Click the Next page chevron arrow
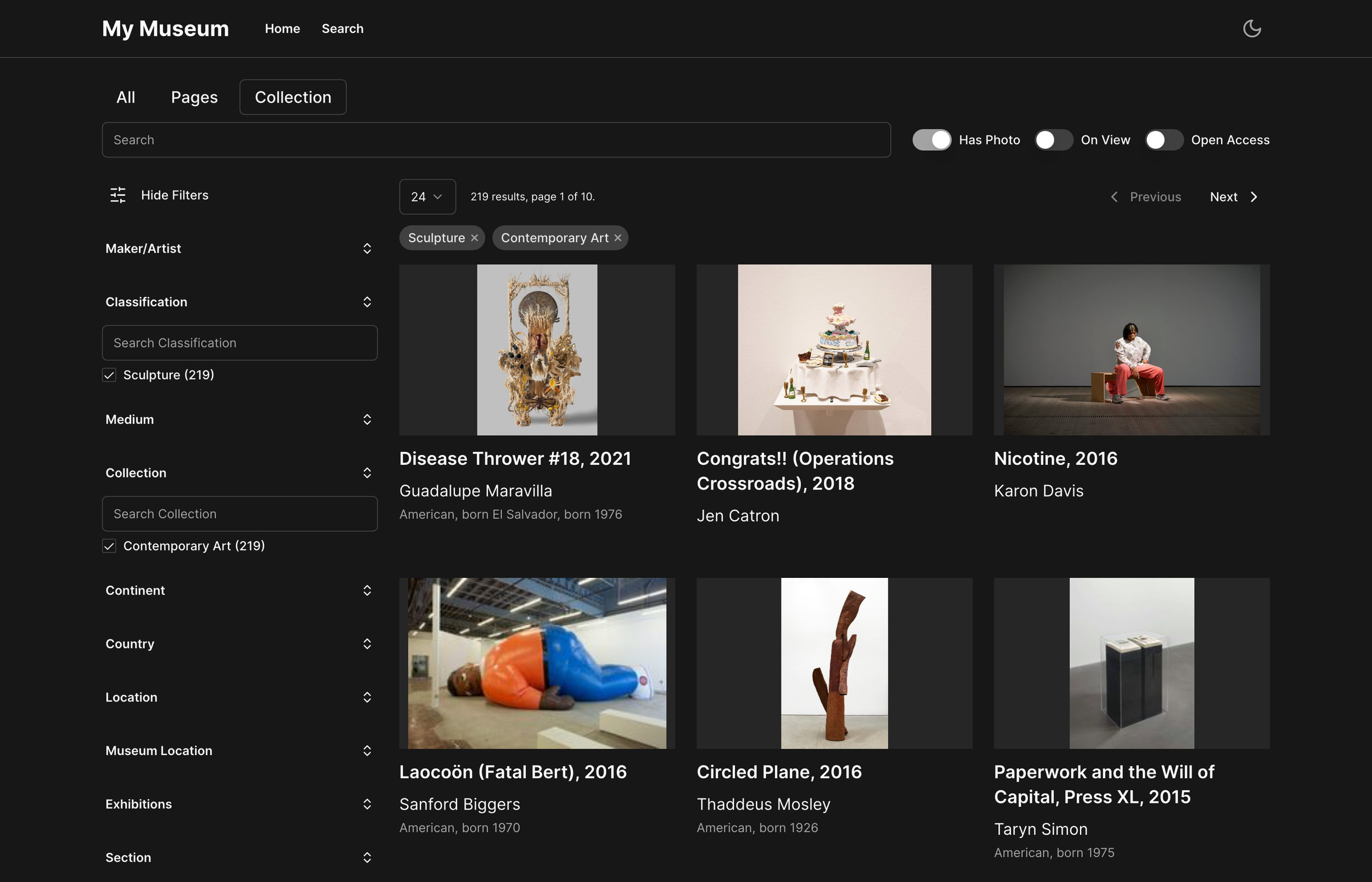This screenshot has width=1372, height=882. tap(1253, 196)
